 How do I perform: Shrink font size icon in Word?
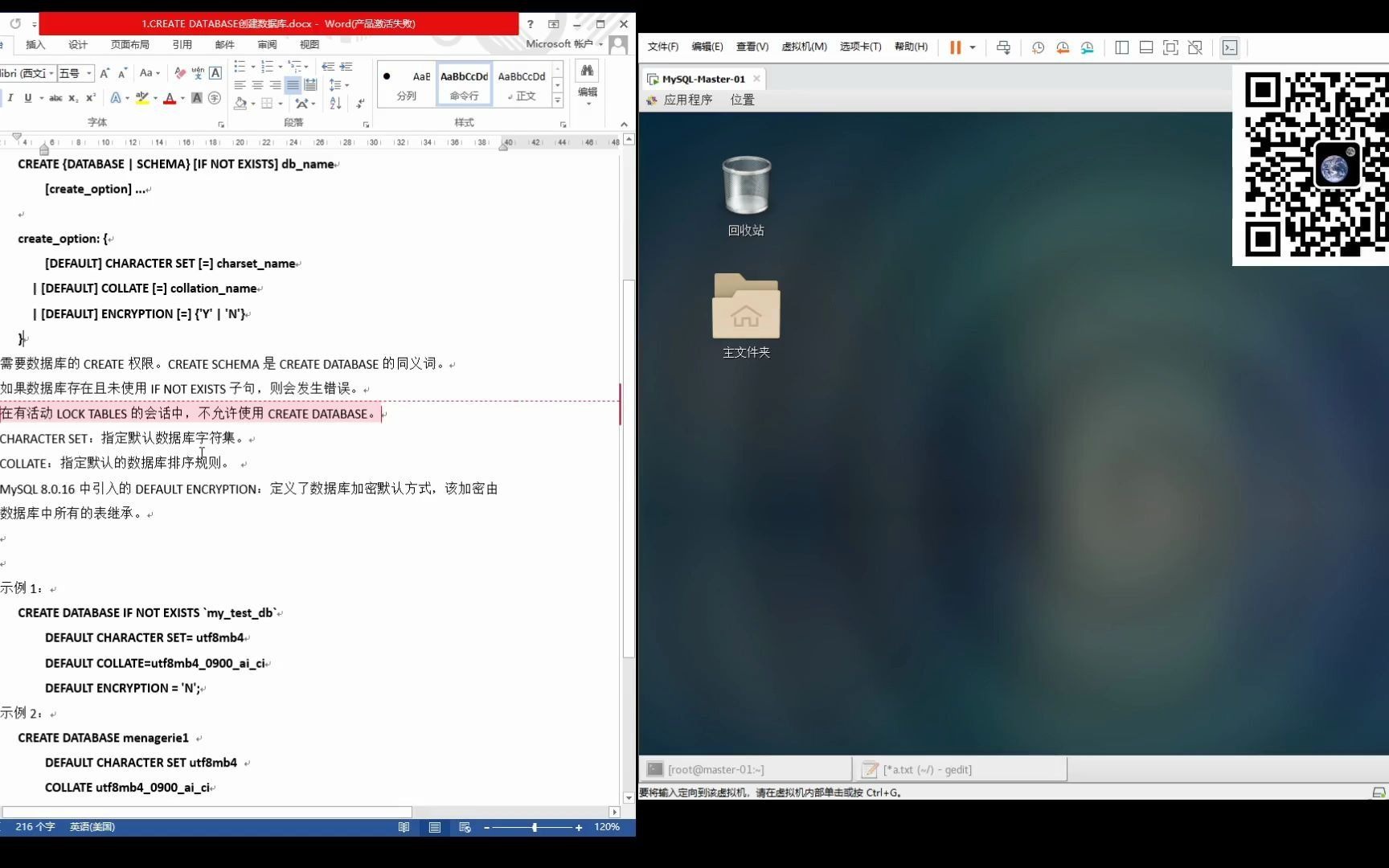click(122, 73)
